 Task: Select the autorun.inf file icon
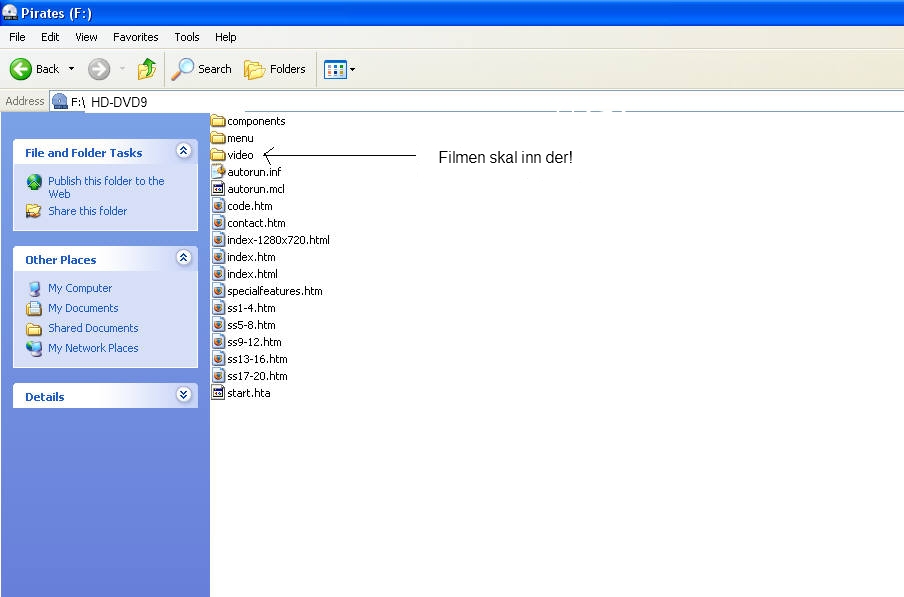pyautogui.click(x=218, y=172)
